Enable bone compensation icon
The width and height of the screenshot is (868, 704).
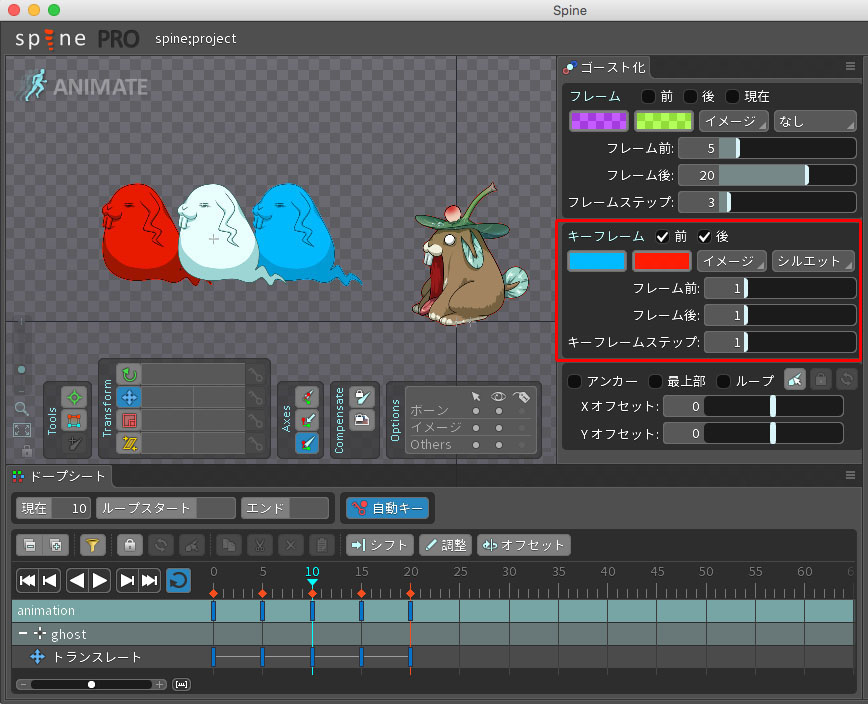click(x=362, y=397)
